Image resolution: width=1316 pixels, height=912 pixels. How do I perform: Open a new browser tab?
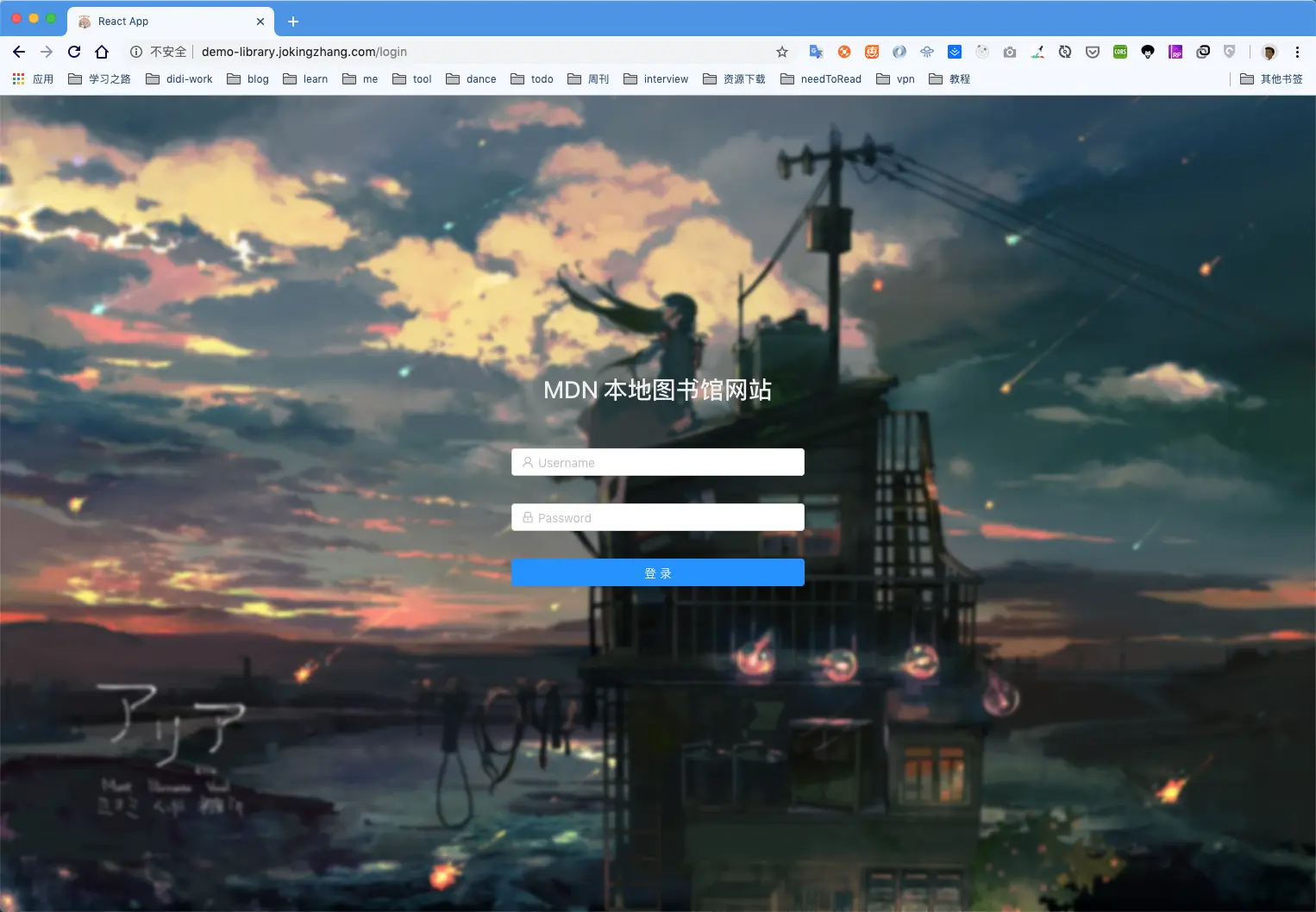293,22
